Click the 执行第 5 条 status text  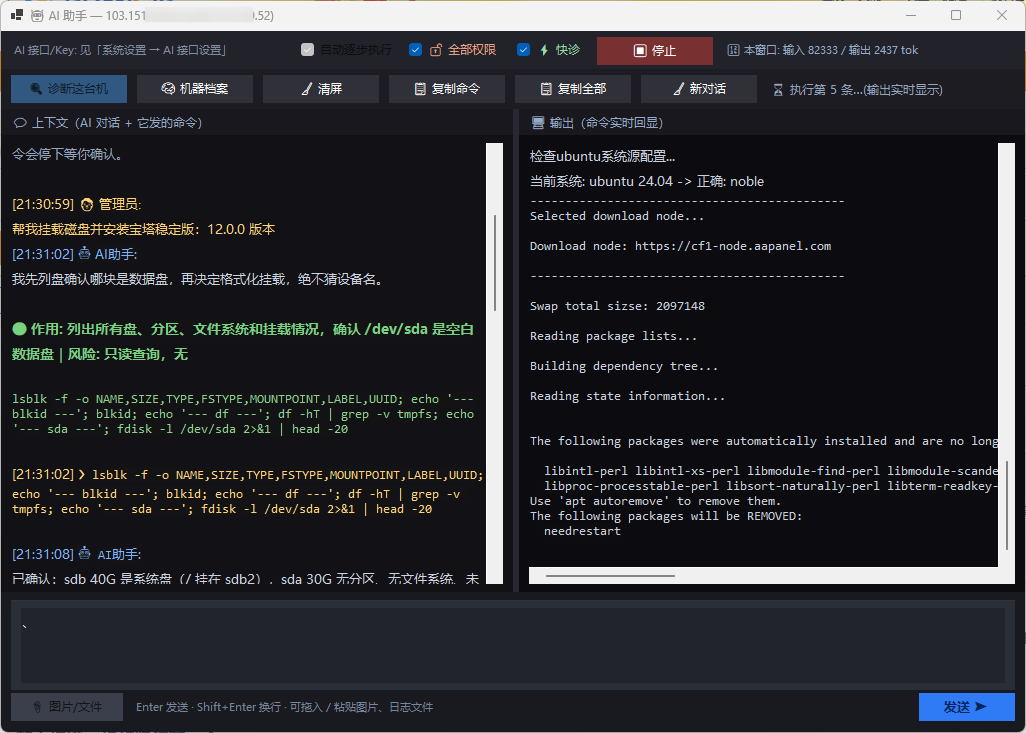pyautogui.click(x=866, y=90)
